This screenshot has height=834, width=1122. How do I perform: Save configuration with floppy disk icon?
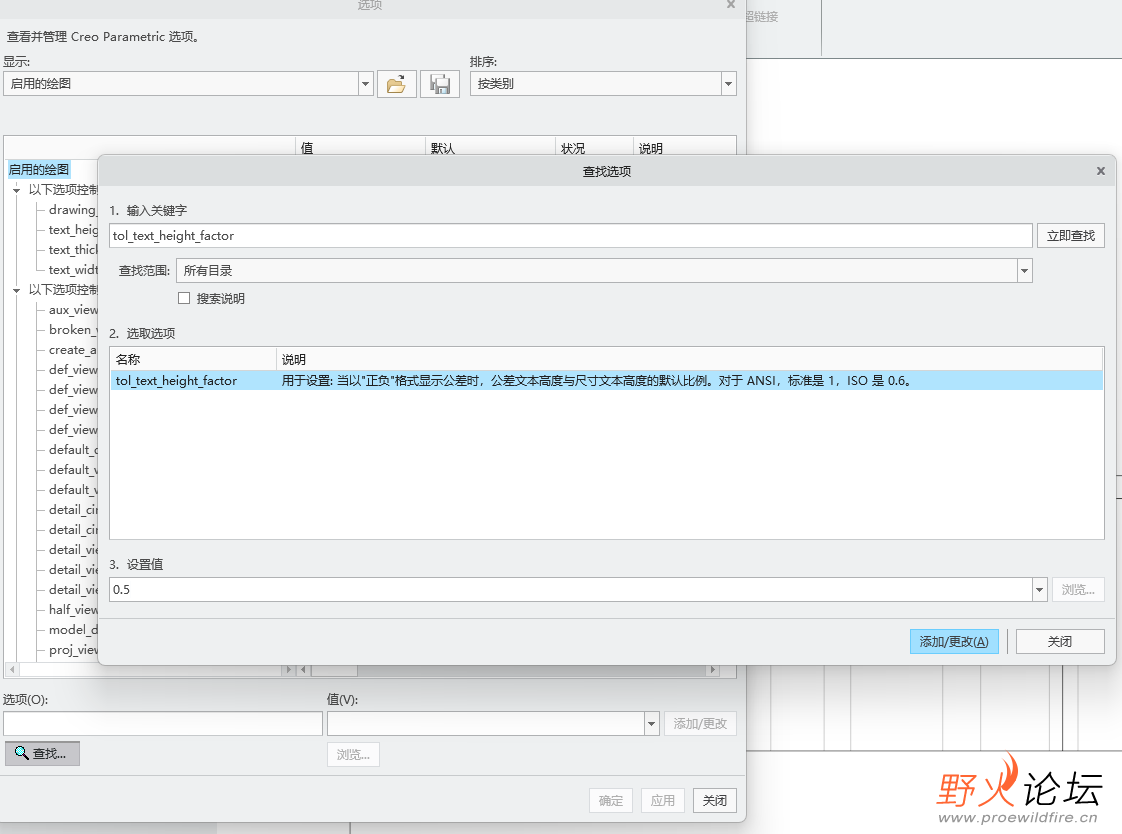click(439, 84)
